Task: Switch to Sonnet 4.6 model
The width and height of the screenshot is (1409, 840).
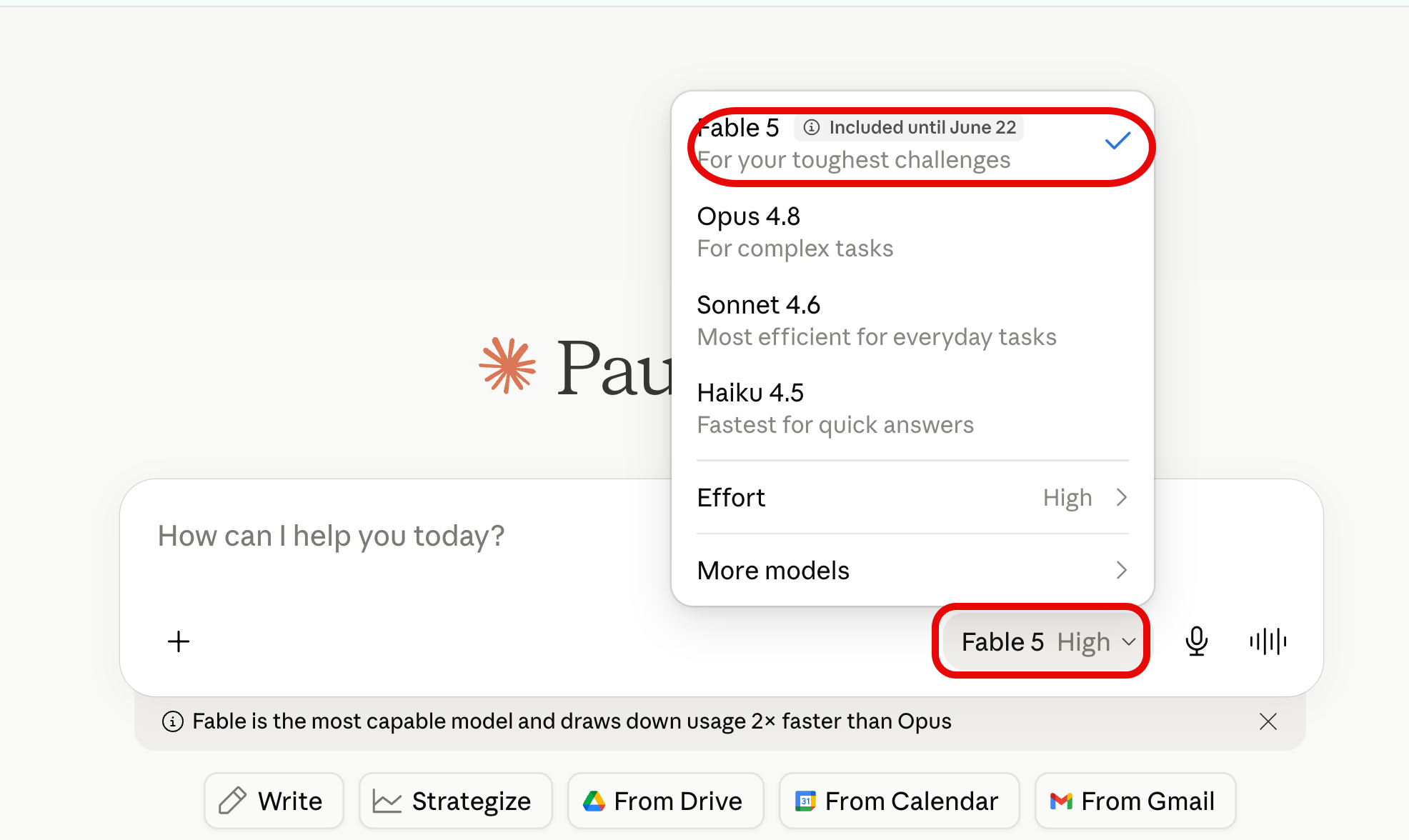Action: click(913, 321)
